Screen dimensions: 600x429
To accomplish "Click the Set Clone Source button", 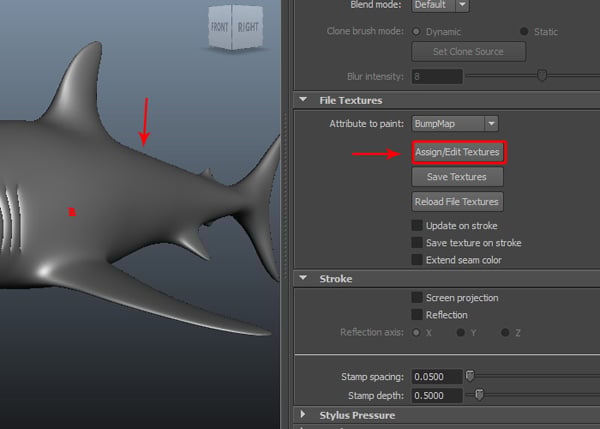I will tap(468, 52).
